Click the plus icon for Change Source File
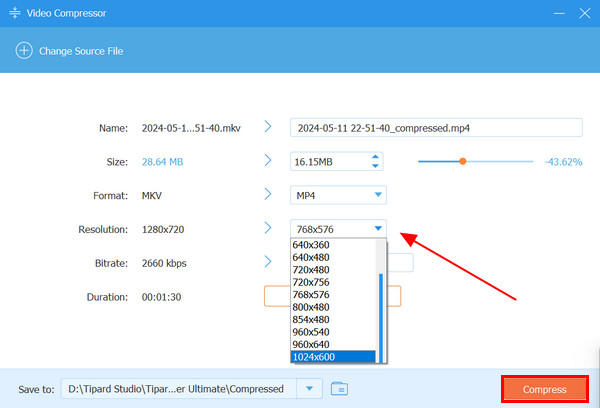 (x=23, y=51)
